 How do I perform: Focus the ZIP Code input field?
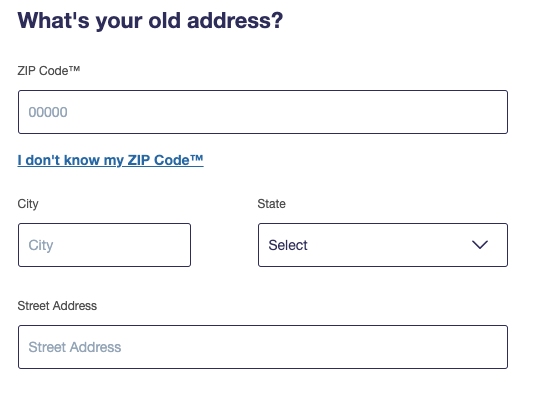[x=263, y=112]
